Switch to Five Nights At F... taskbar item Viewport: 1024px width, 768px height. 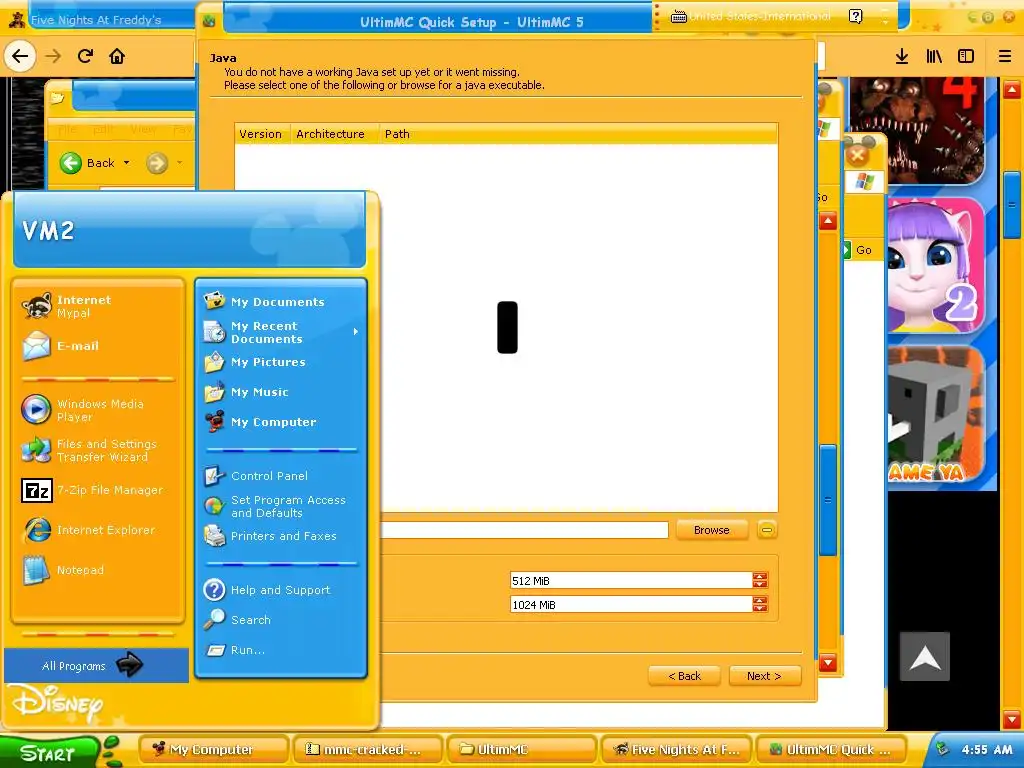tap(676, 750)
